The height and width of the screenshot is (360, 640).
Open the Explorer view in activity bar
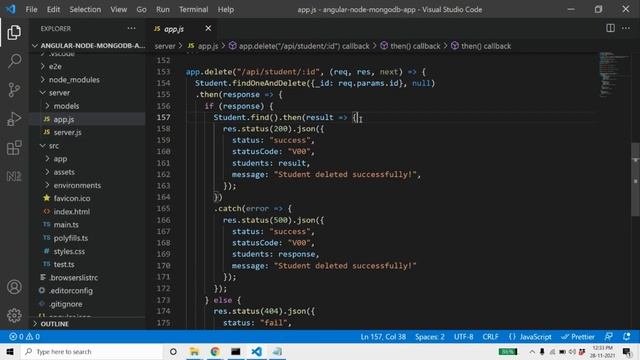point(14,32)
